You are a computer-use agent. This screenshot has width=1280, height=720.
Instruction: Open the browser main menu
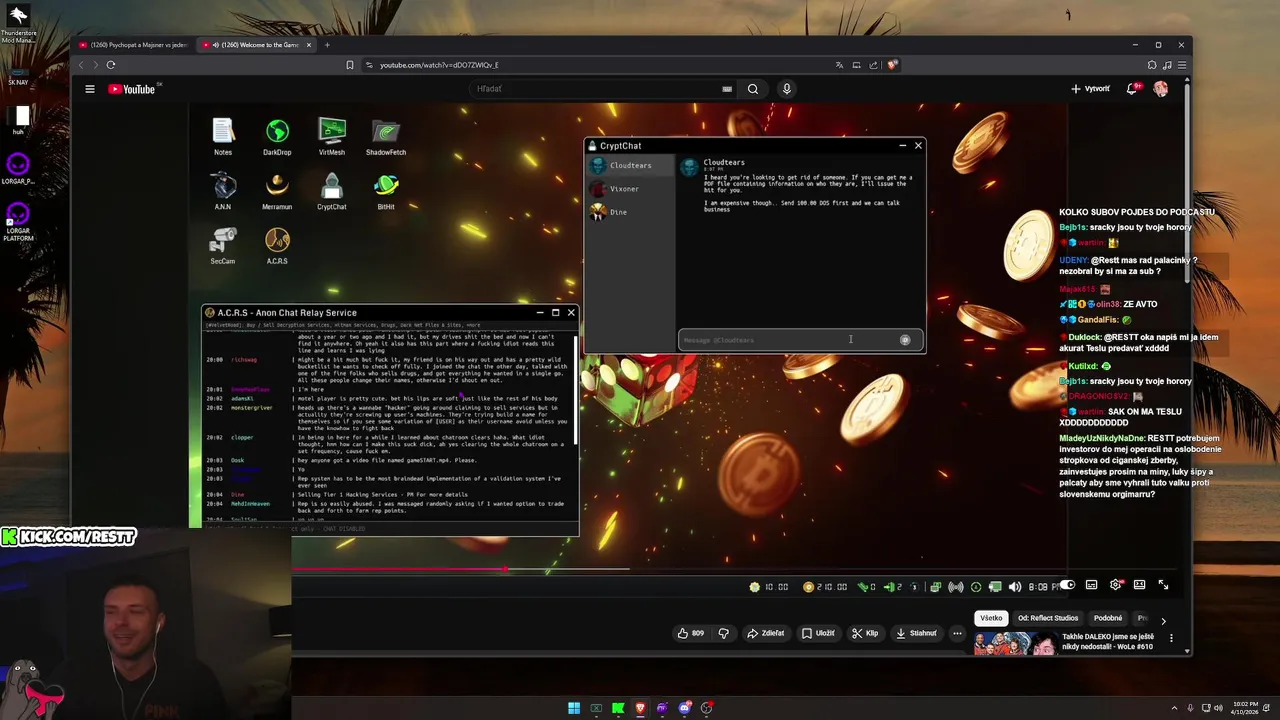[x=1181, y=65]
